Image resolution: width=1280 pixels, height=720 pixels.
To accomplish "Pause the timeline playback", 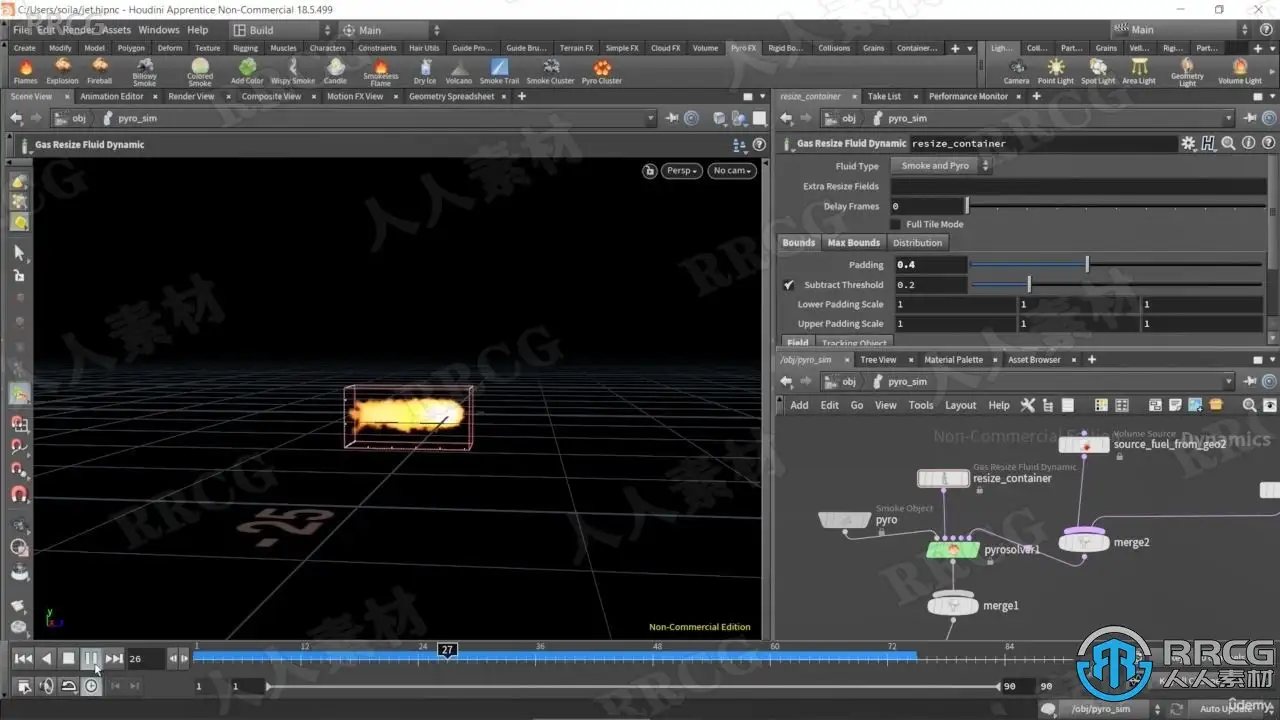I will [x=91, y=658].
